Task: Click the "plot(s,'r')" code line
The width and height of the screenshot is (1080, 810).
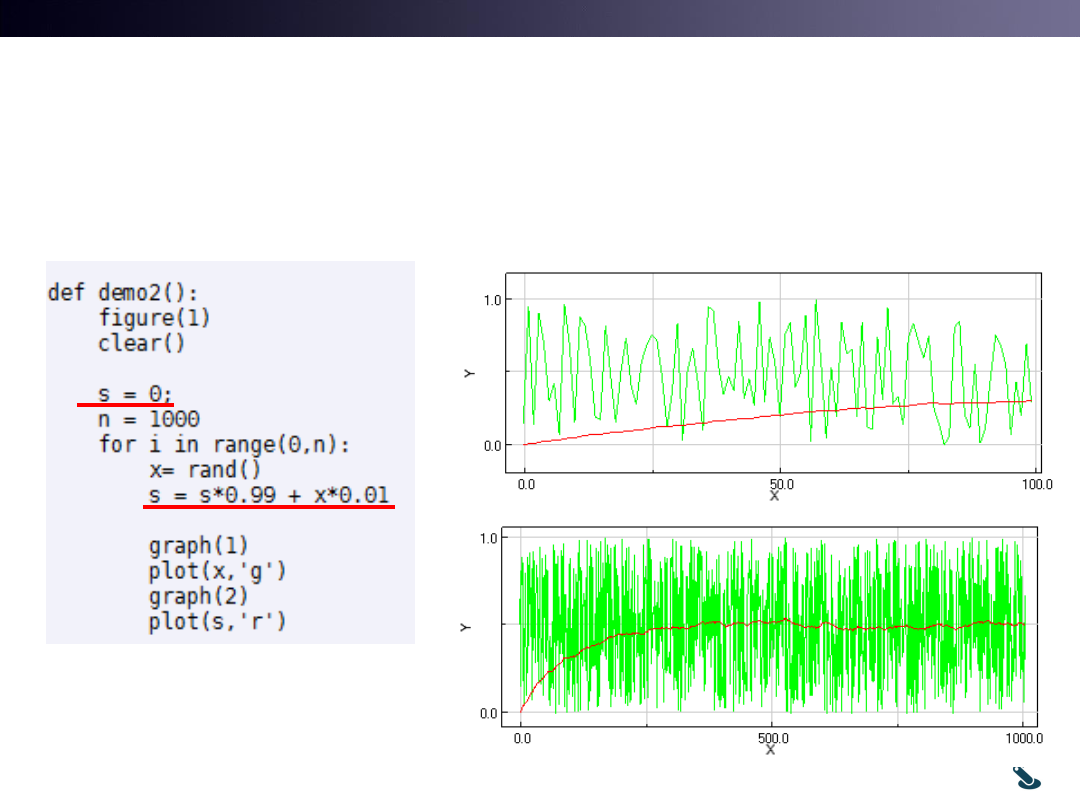Action: click(x=217, y=622)
